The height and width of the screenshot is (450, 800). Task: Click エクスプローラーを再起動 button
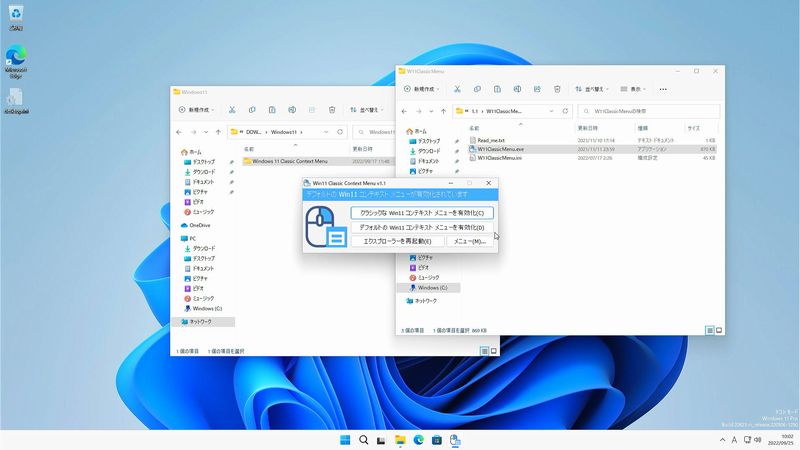397,241
